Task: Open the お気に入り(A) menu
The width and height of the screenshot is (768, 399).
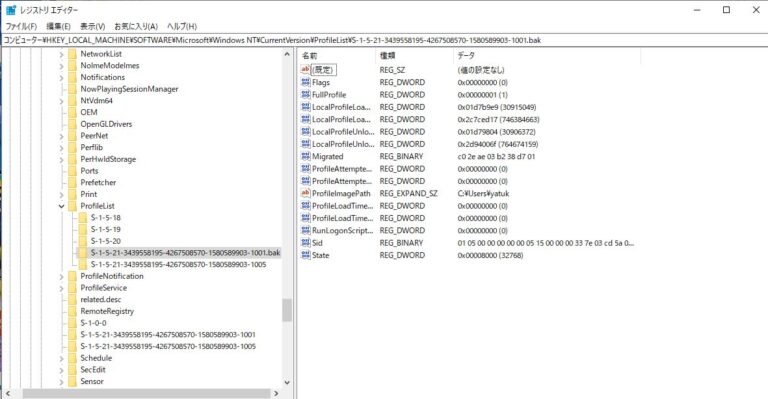Action: click(136, 26)
